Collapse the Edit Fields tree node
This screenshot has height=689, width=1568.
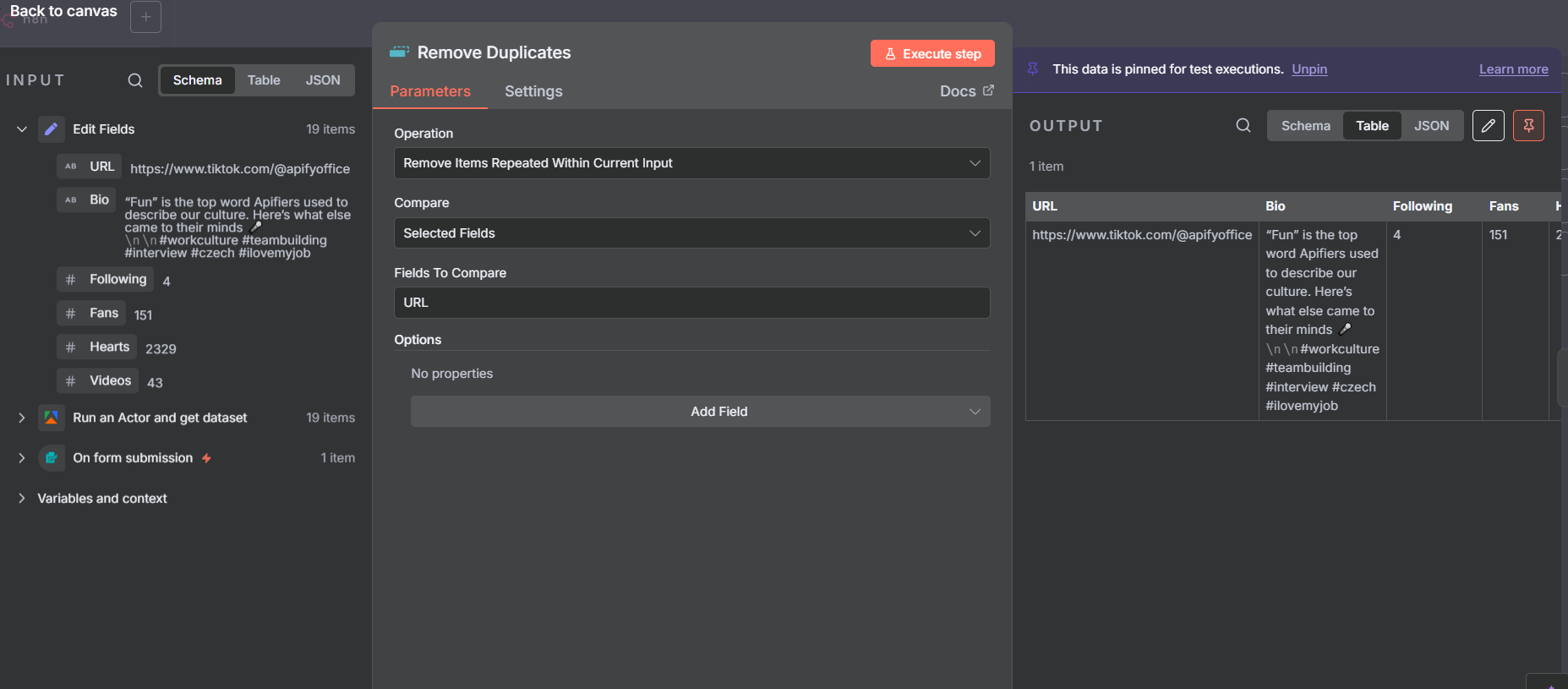[22, 129]
